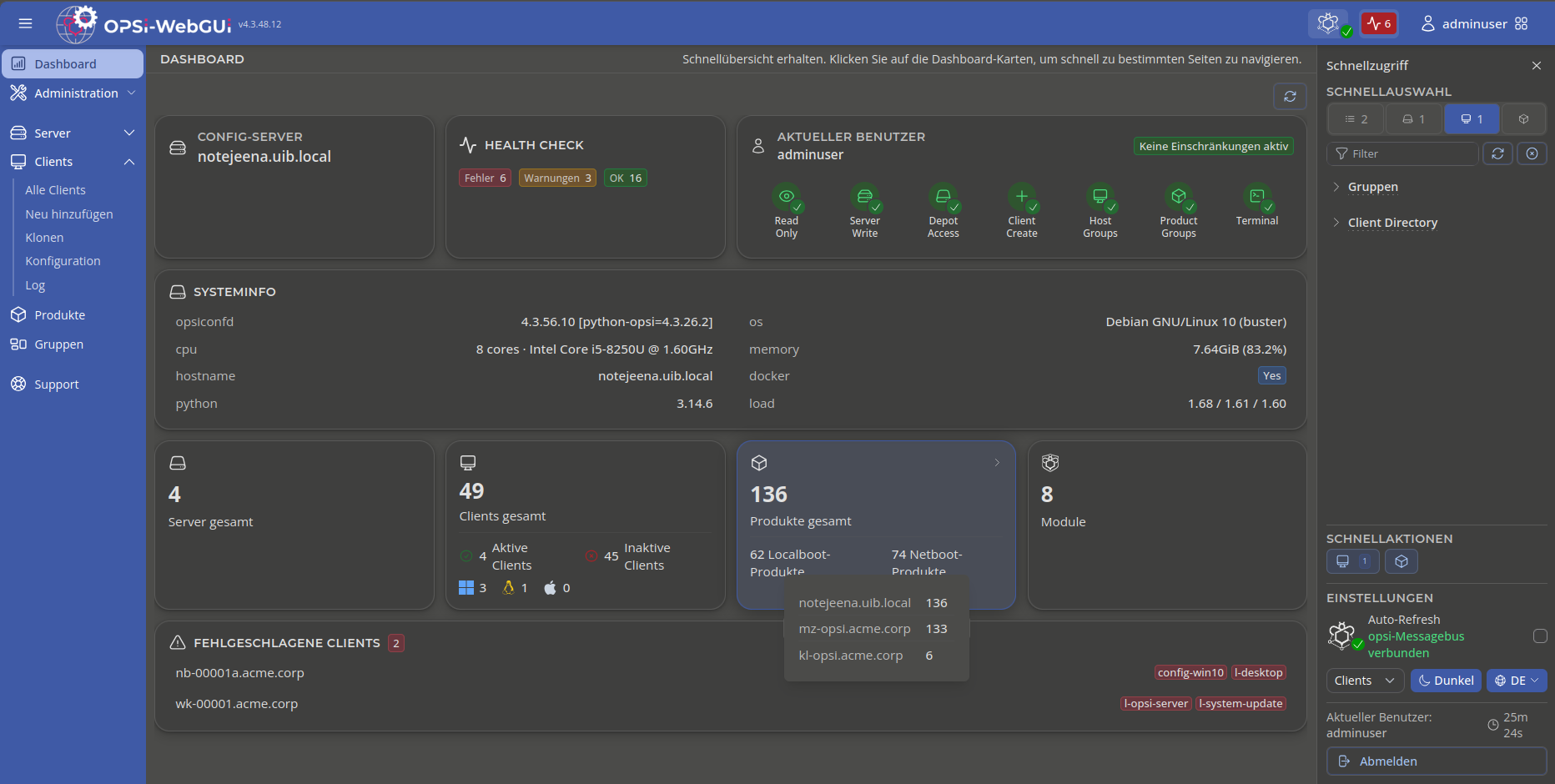Open client Konfiguration
This screenshot has width=1555, height=784.
click(63, 261)
